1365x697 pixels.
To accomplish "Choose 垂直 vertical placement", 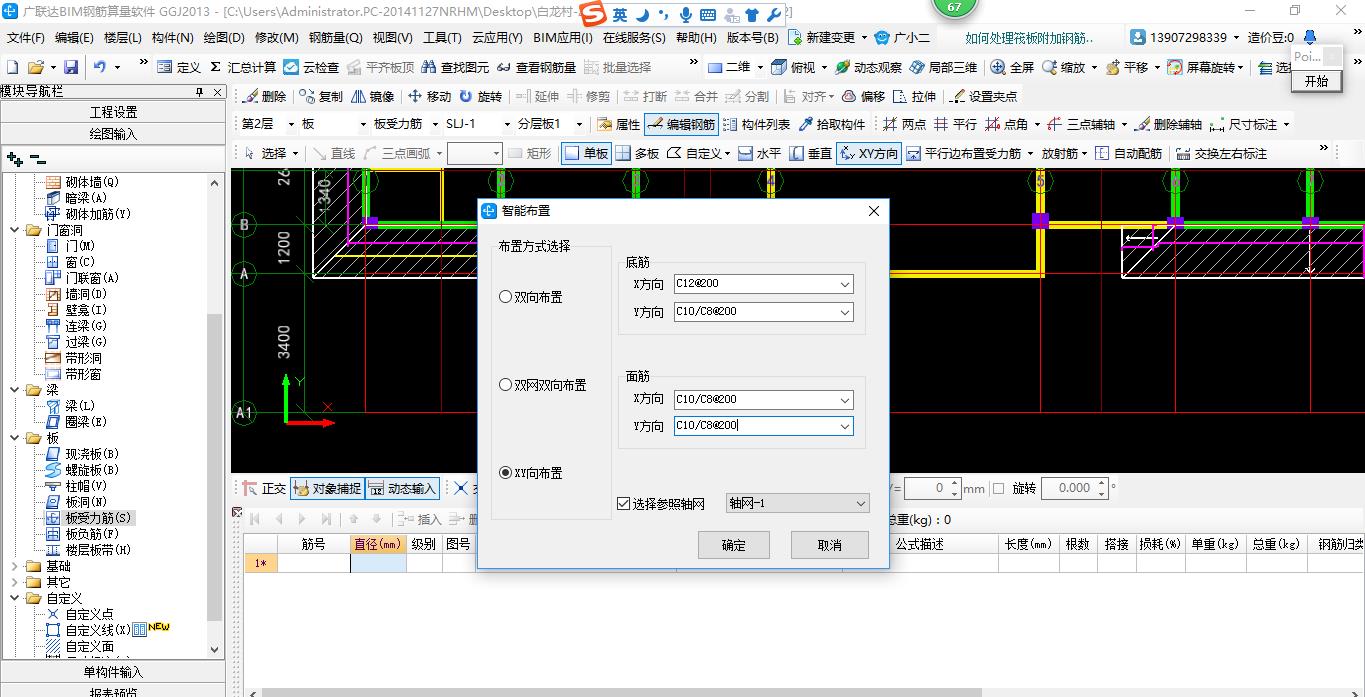I will coord(810,153).
